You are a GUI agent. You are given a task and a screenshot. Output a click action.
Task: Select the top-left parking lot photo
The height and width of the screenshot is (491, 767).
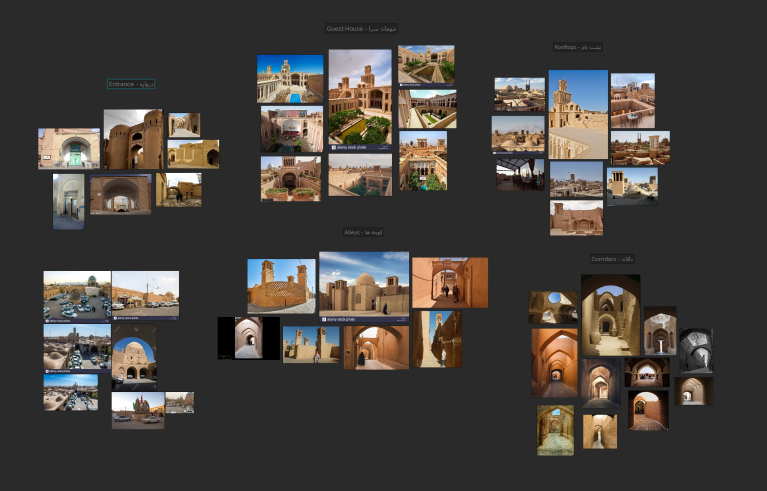tap(77, 295)
